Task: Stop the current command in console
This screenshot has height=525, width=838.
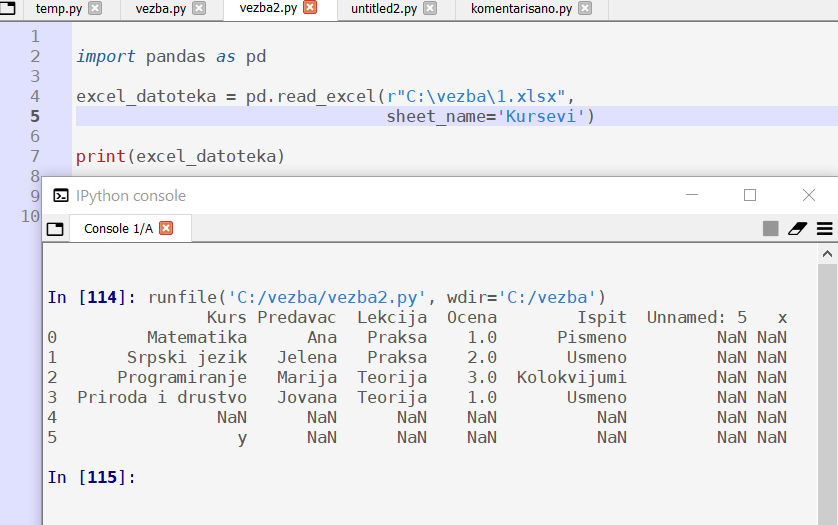Action: pyautogui.click(x=770, y=228)
